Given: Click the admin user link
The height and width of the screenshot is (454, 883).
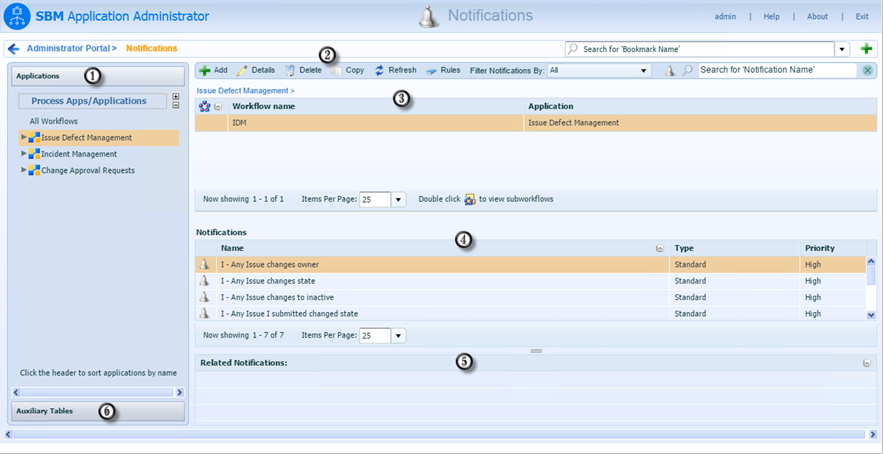Looking at the screenshot, I should [725, 16].
